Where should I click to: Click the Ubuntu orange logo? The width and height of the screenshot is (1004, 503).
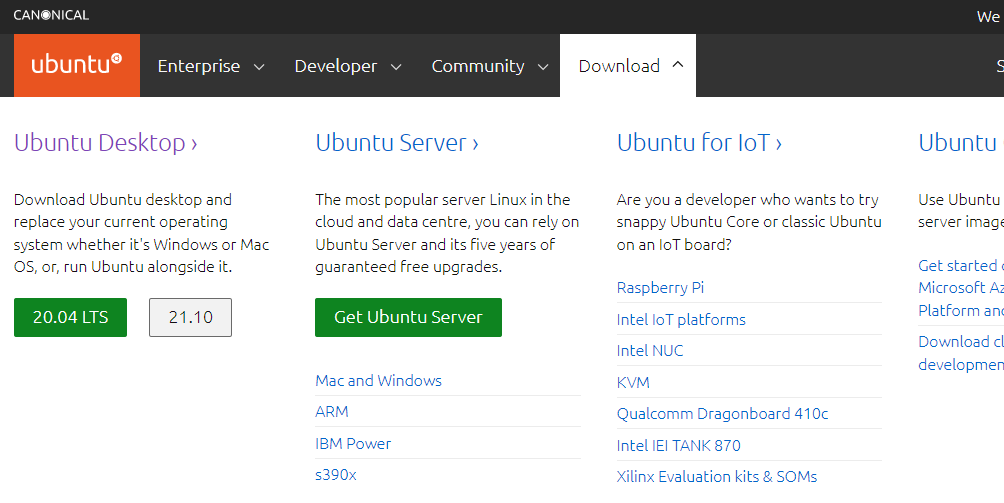(x=77, y=65)
